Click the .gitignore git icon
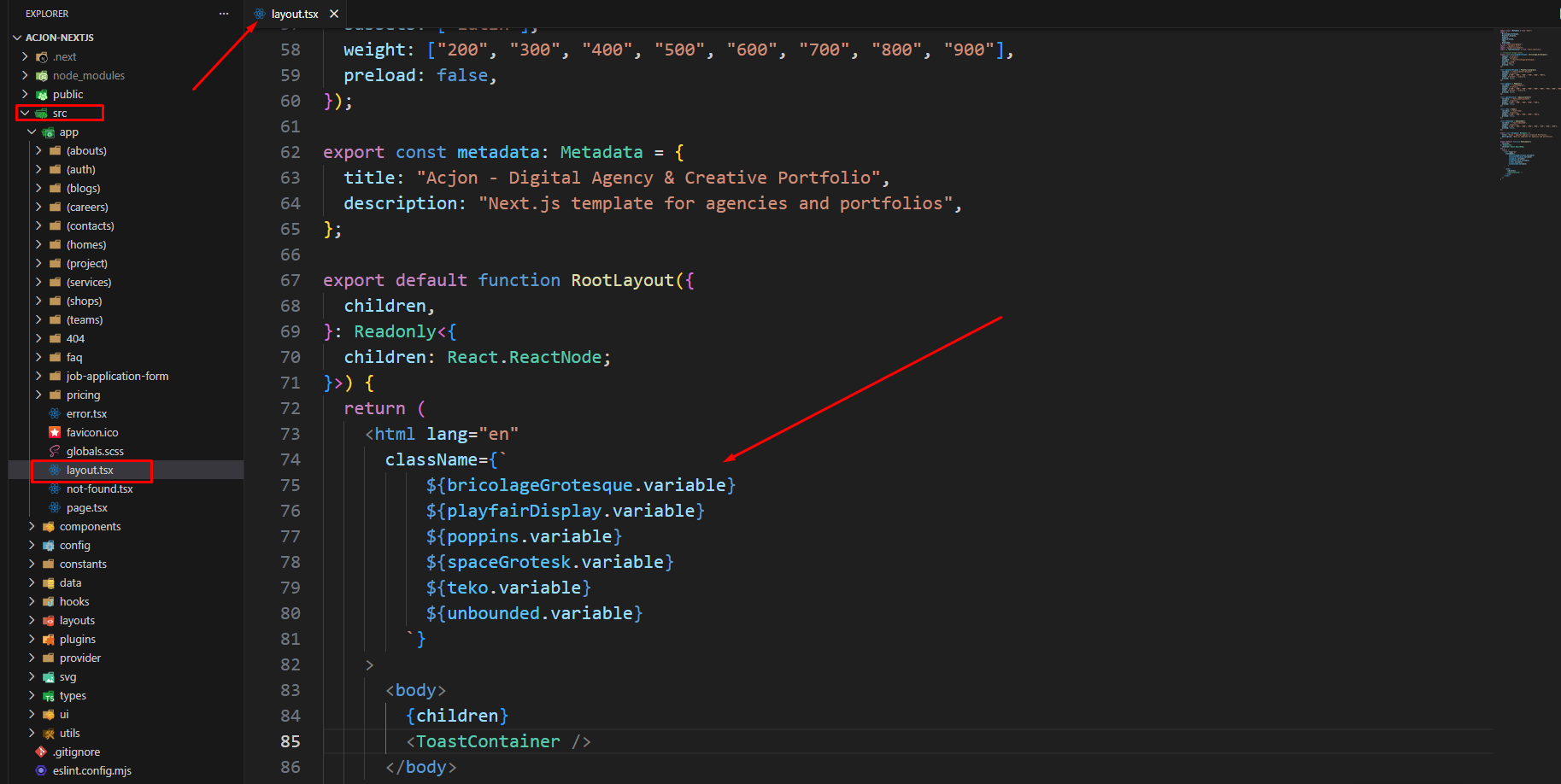This screenshot has height=784, width=1561. coord(41,752)
